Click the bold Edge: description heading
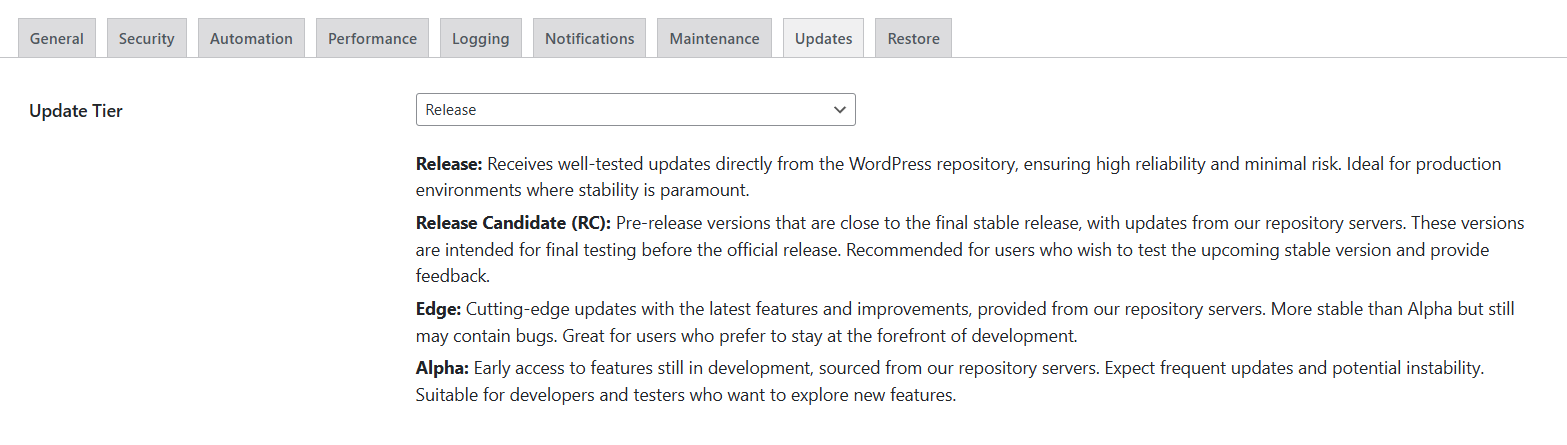Image resolution: width=1567 pixels, height=445 pixels. pyautogui.click(x=439, y=309)
